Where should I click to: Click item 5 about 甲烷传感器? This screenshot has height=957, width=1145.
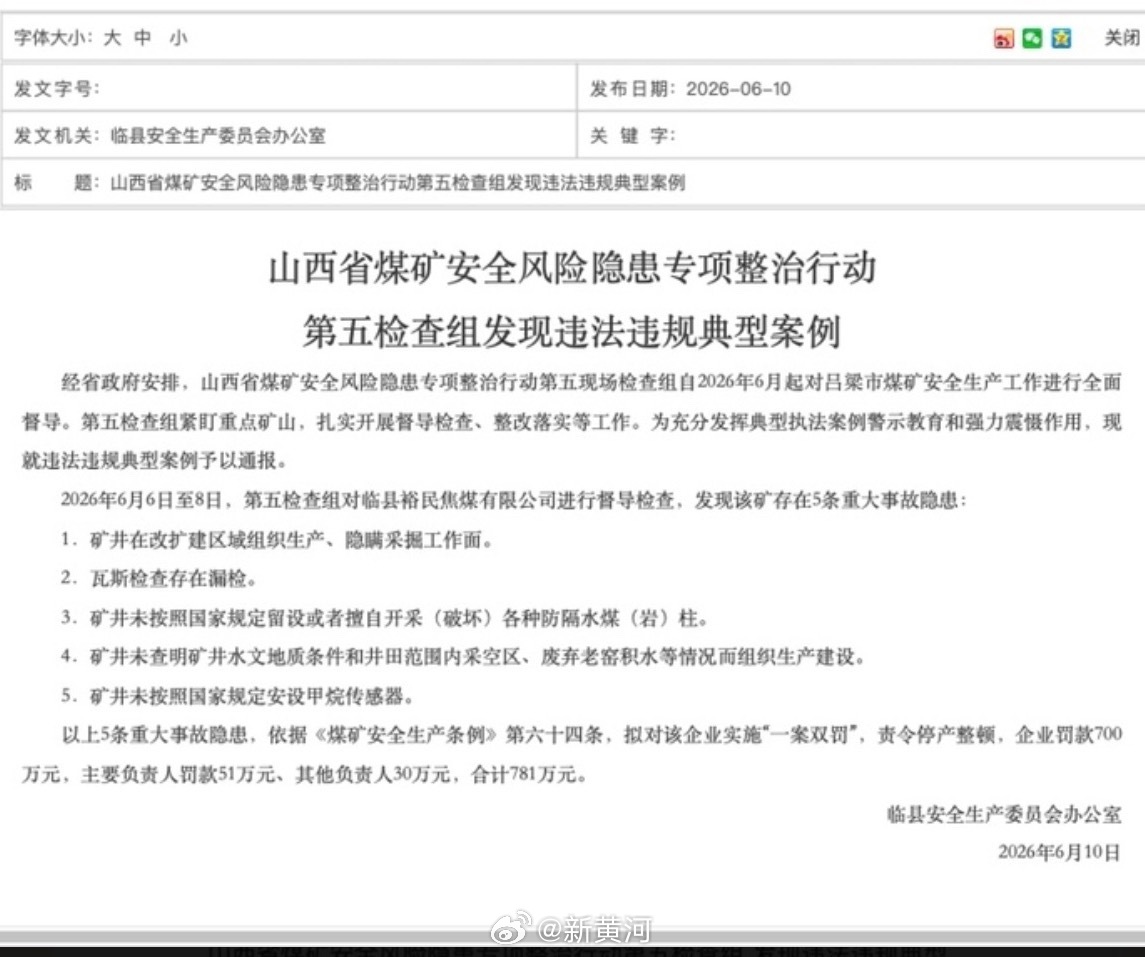(x=238, y=696)
